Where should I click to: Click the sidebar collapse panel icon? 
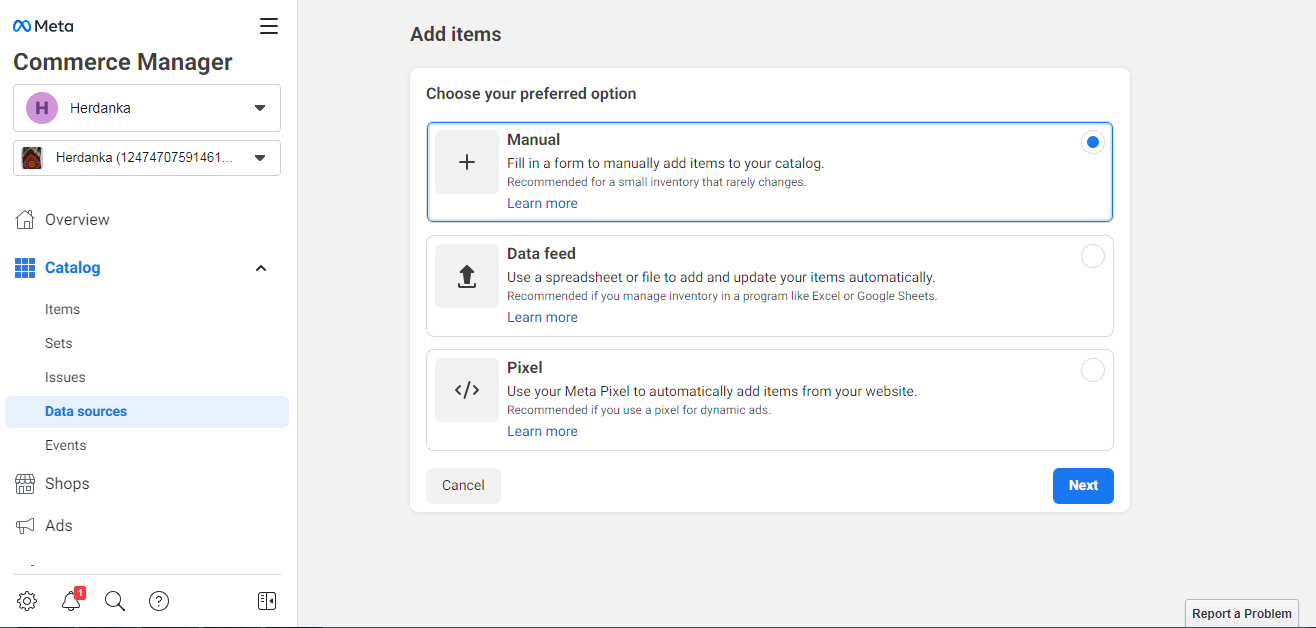click(x=267, y=601)
